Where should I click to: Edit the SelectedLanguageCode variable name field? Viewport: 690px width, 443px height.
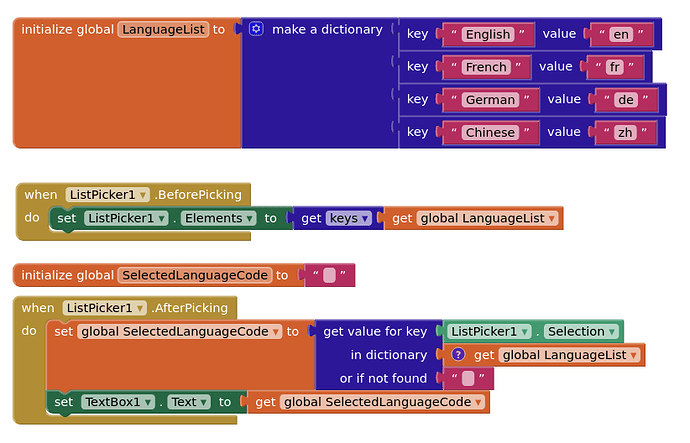[194, 275]
